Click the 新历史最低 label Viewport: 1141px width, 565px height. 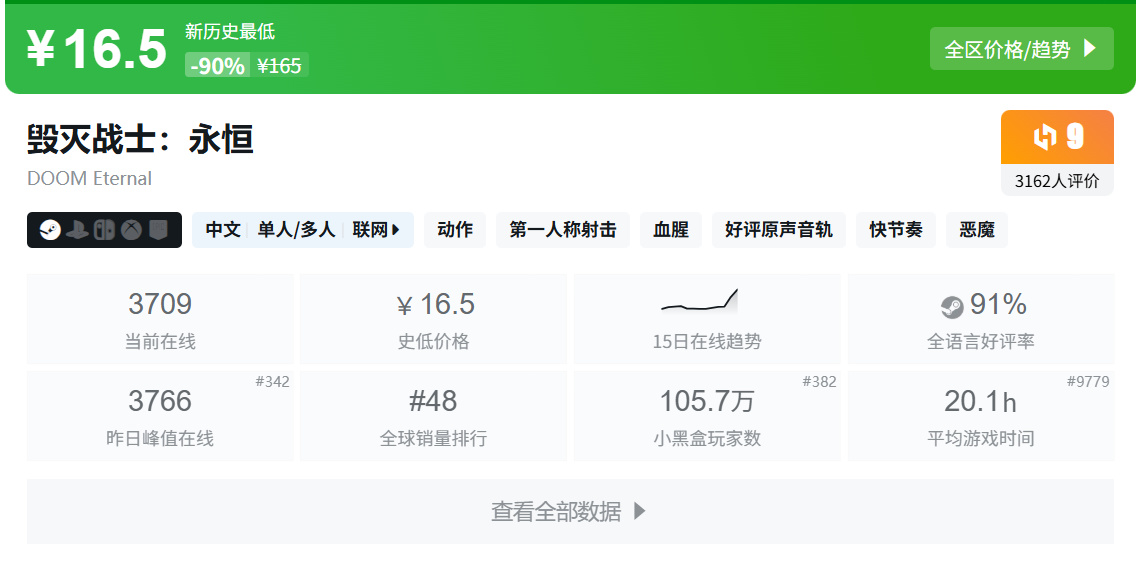(230, 31)
